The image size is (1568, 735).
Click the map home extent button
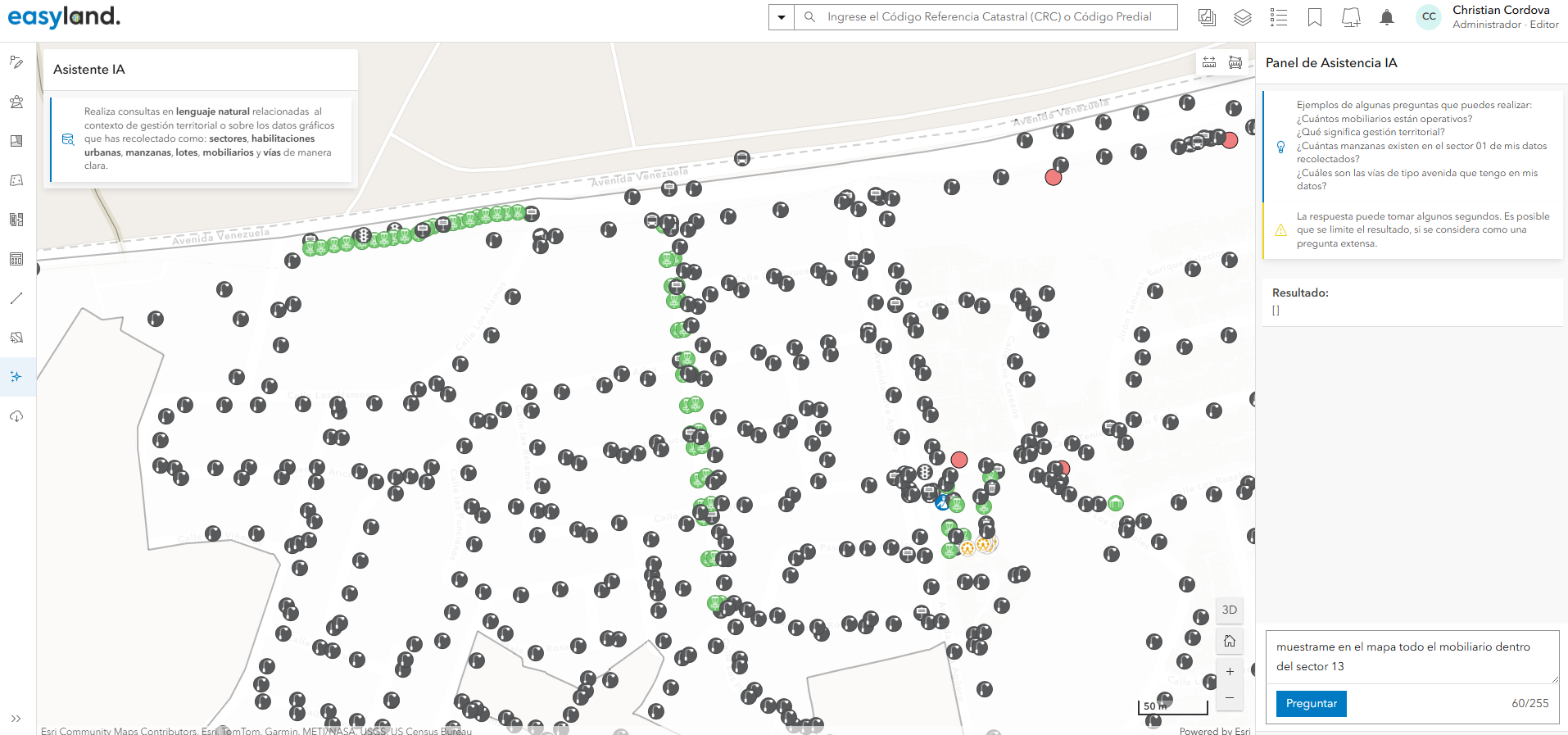pyautogui.click(x=1230, y=641)
